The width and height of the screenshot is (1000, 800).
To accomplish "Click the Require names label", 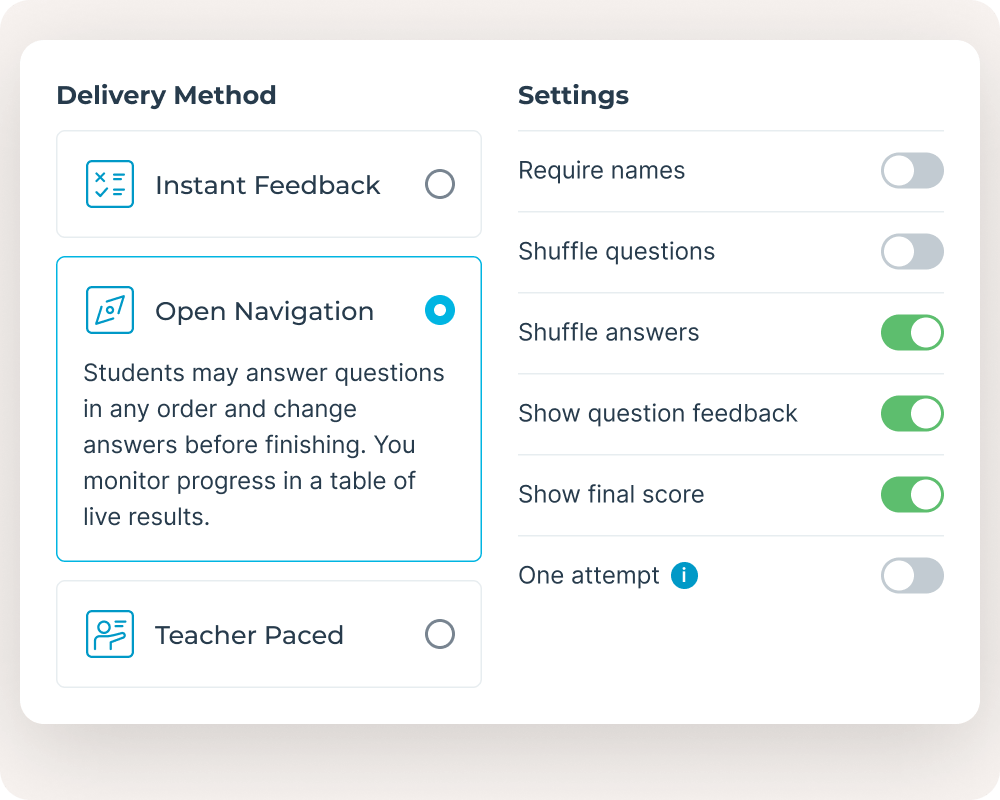I will (x=601, y=170).
